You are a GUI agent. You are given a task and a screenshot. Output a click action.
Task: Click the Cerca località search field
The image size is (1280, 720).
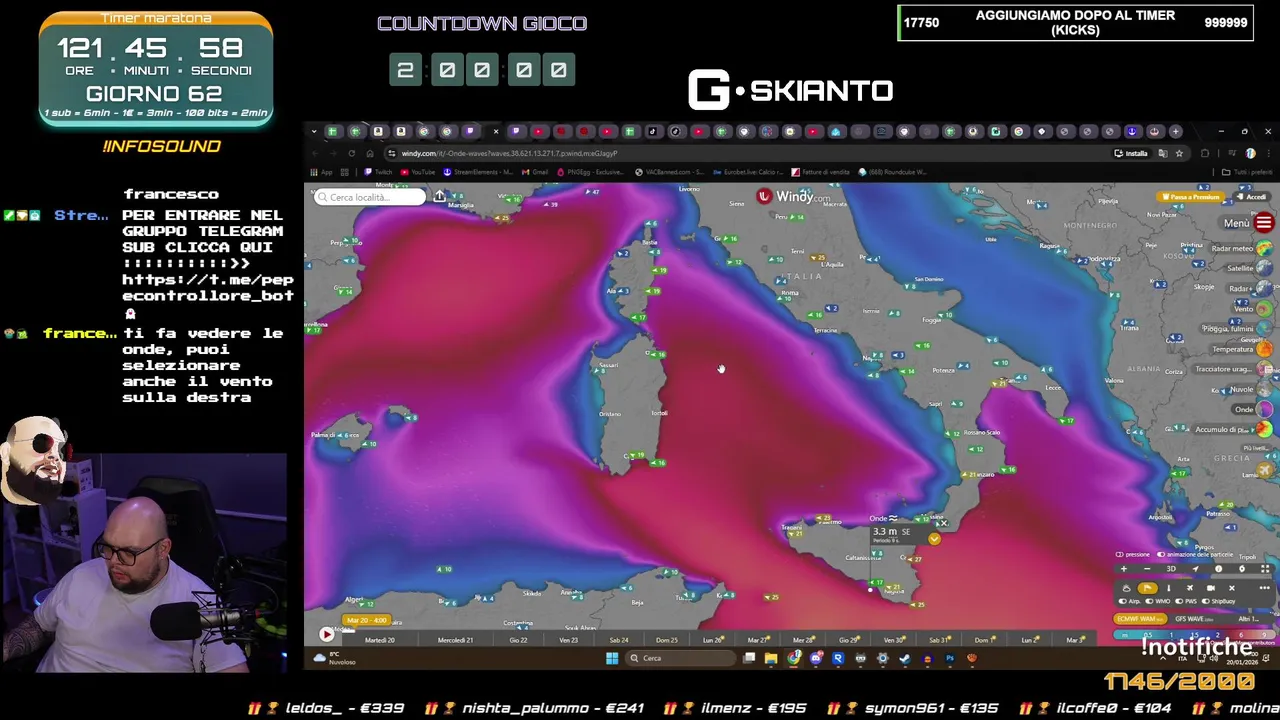click(370, 197)
